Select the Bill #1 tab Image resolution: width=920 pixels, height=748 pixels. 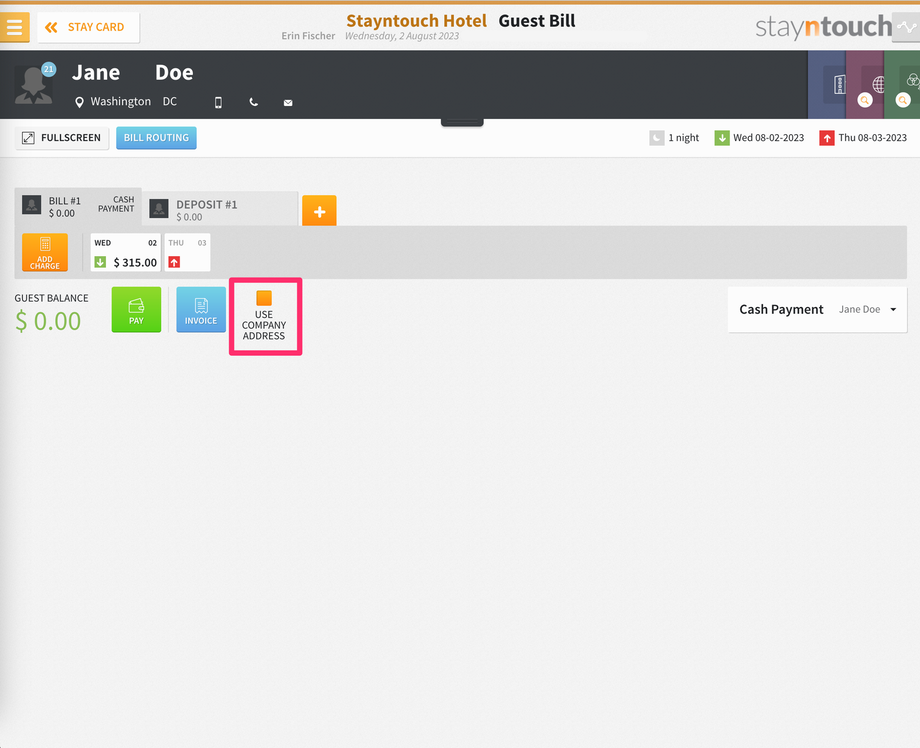78,207
